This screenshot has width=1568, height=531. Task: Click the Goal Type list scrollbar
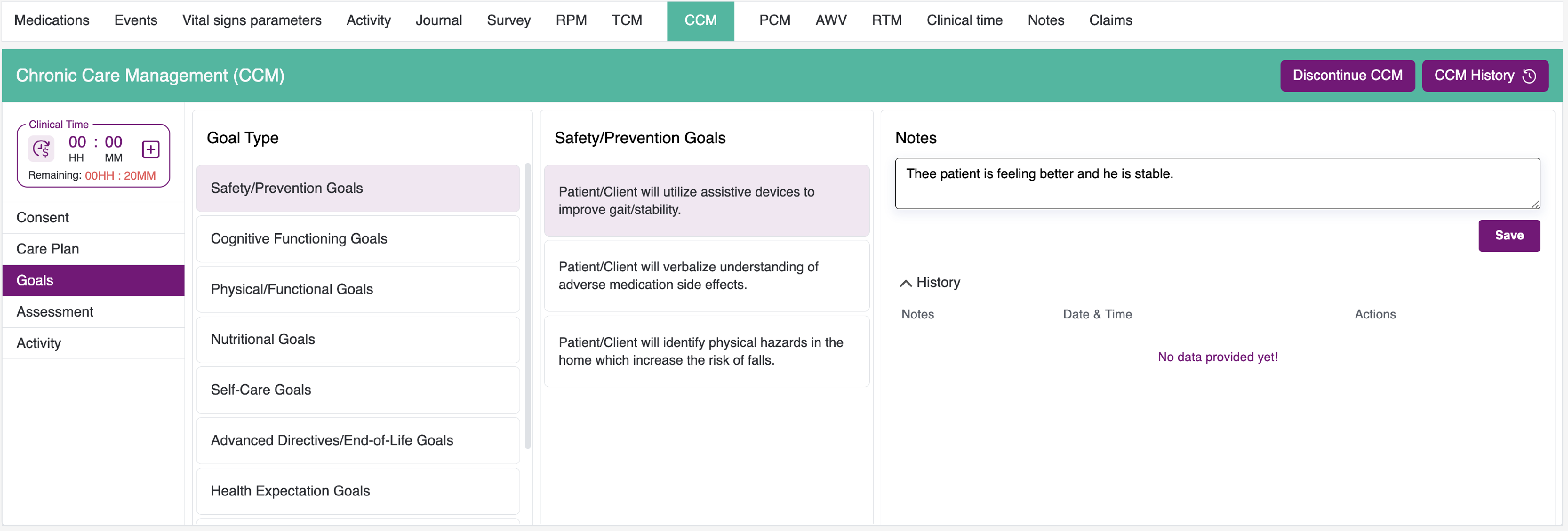527,305
